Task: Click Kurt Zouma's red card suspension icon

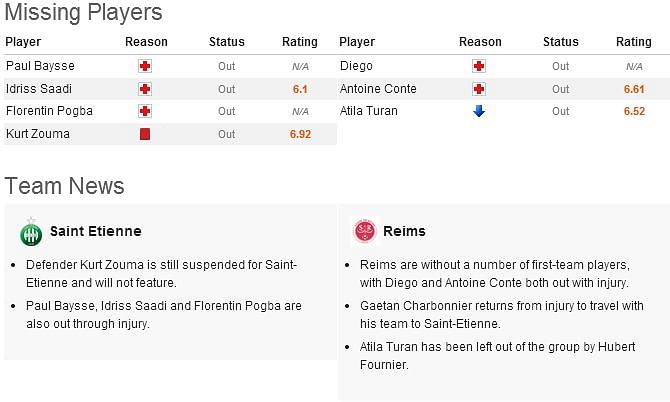Action: pos(145,134)
